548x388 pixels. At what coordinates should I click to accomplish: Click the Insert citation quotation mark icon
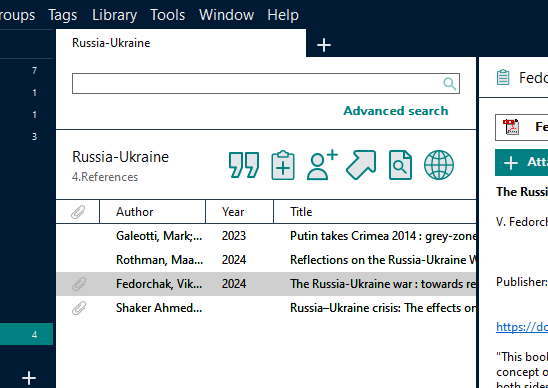244,165
